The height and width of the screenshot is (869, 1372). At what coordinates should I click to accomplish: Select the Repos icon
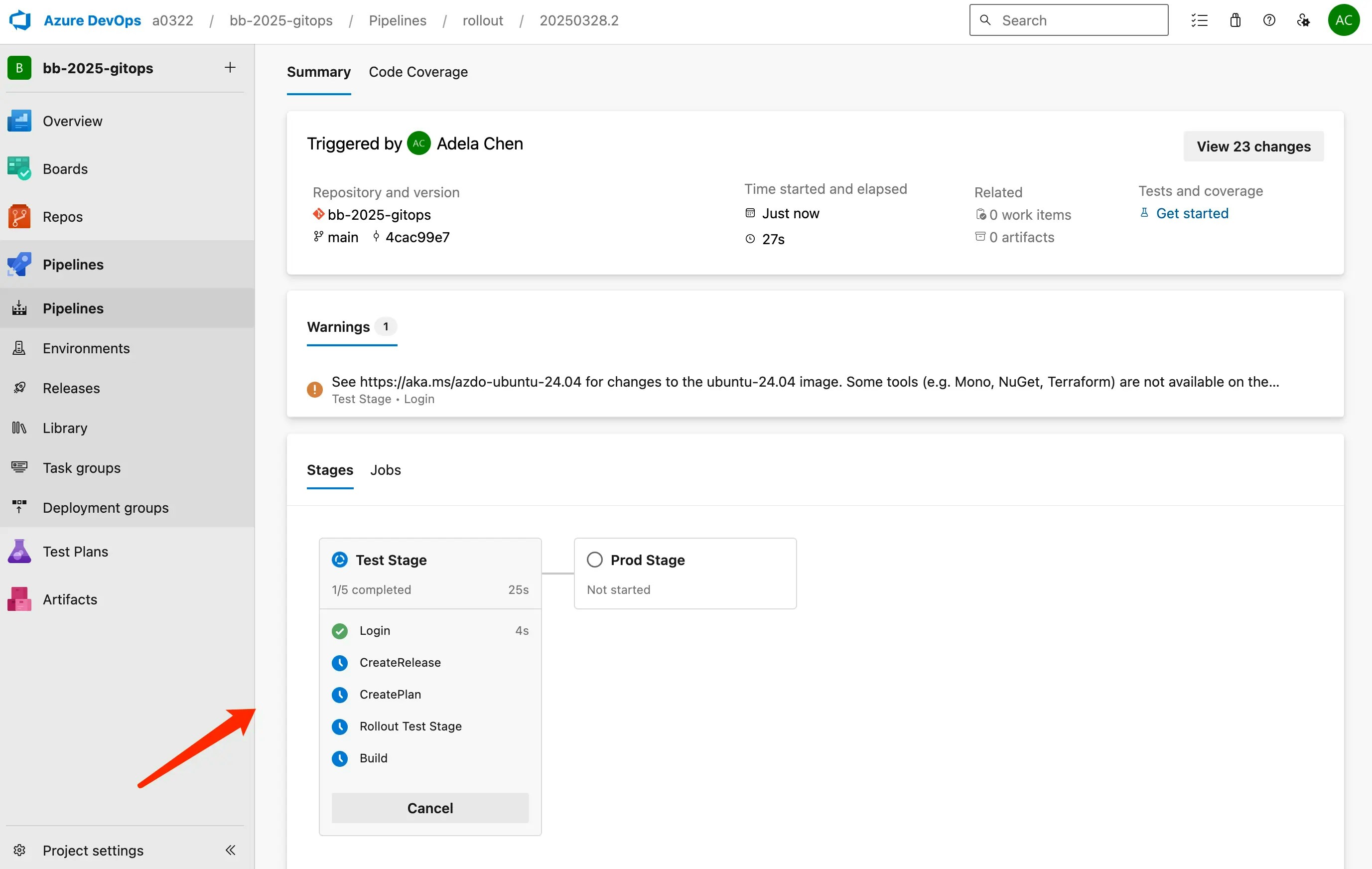point(19,216)
